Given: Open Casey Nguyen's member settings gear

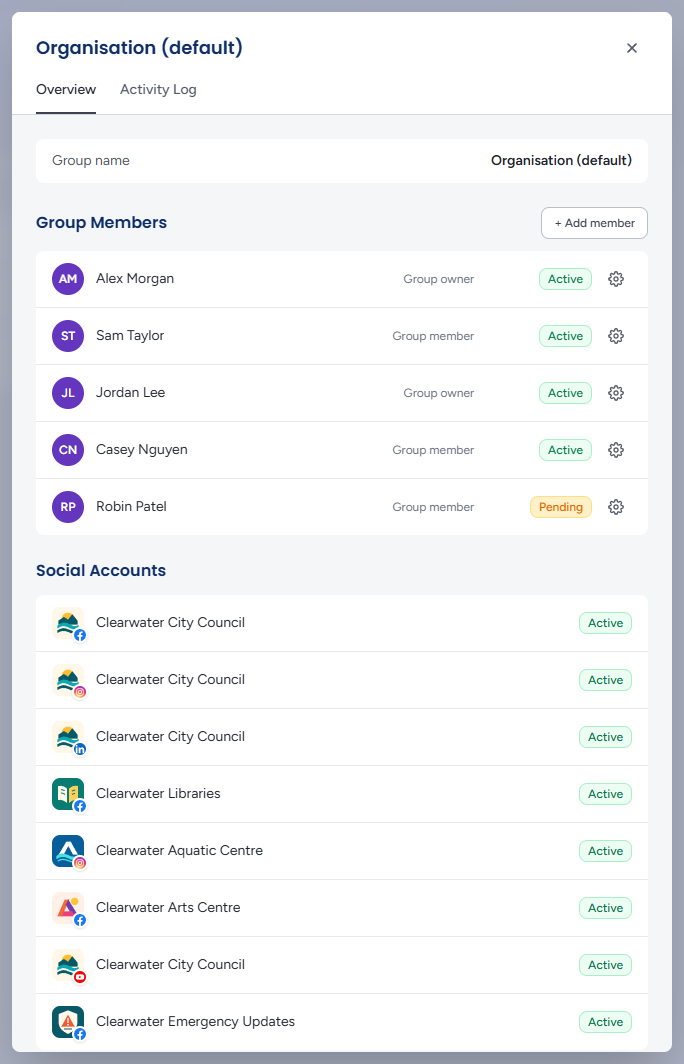Looking at the screenshot, I should [x=615, y=450].
